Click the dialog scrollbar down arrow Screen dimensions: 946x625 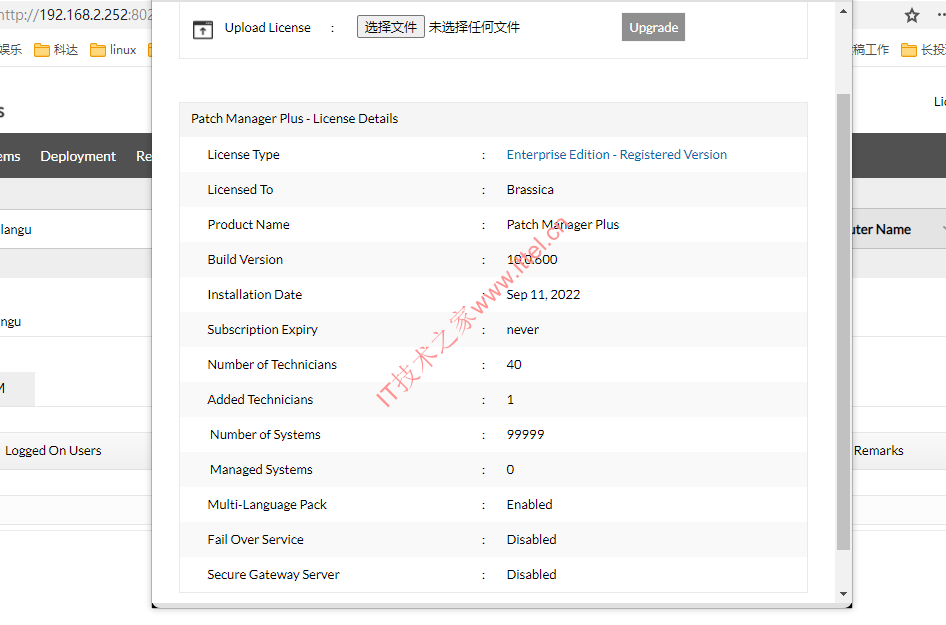[843, 594]
